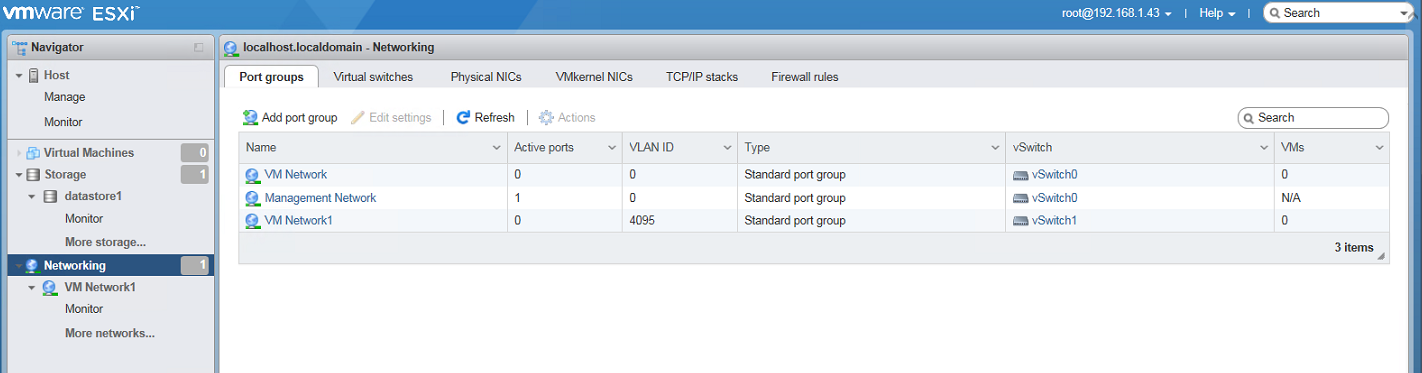Click the Navigator panel minimize icon
The height and width of the screenshot is (373, 1422).
pos(199,47)
